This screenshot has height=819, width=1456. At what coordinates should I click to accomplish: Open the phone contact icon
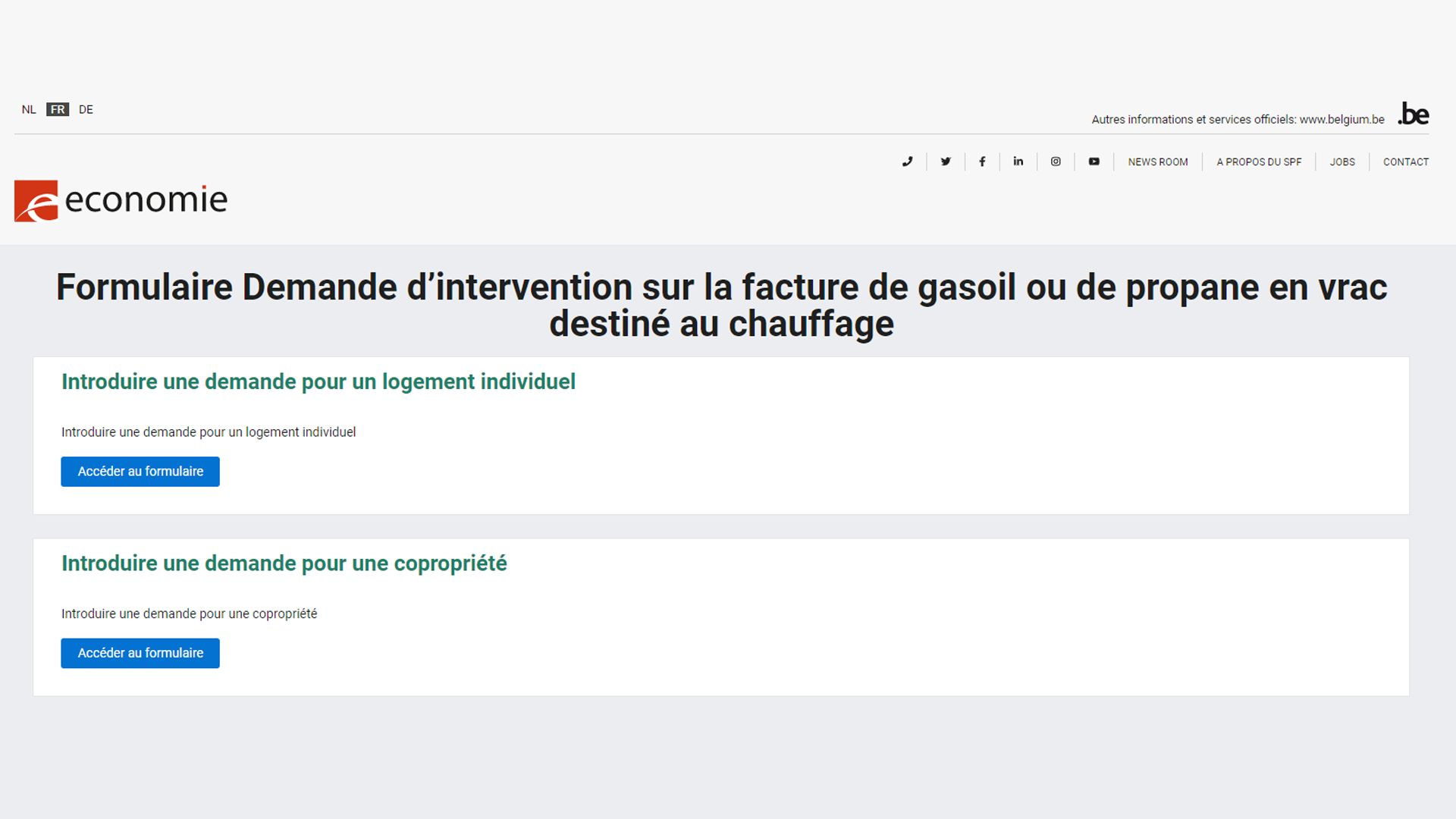pos(907,162)
